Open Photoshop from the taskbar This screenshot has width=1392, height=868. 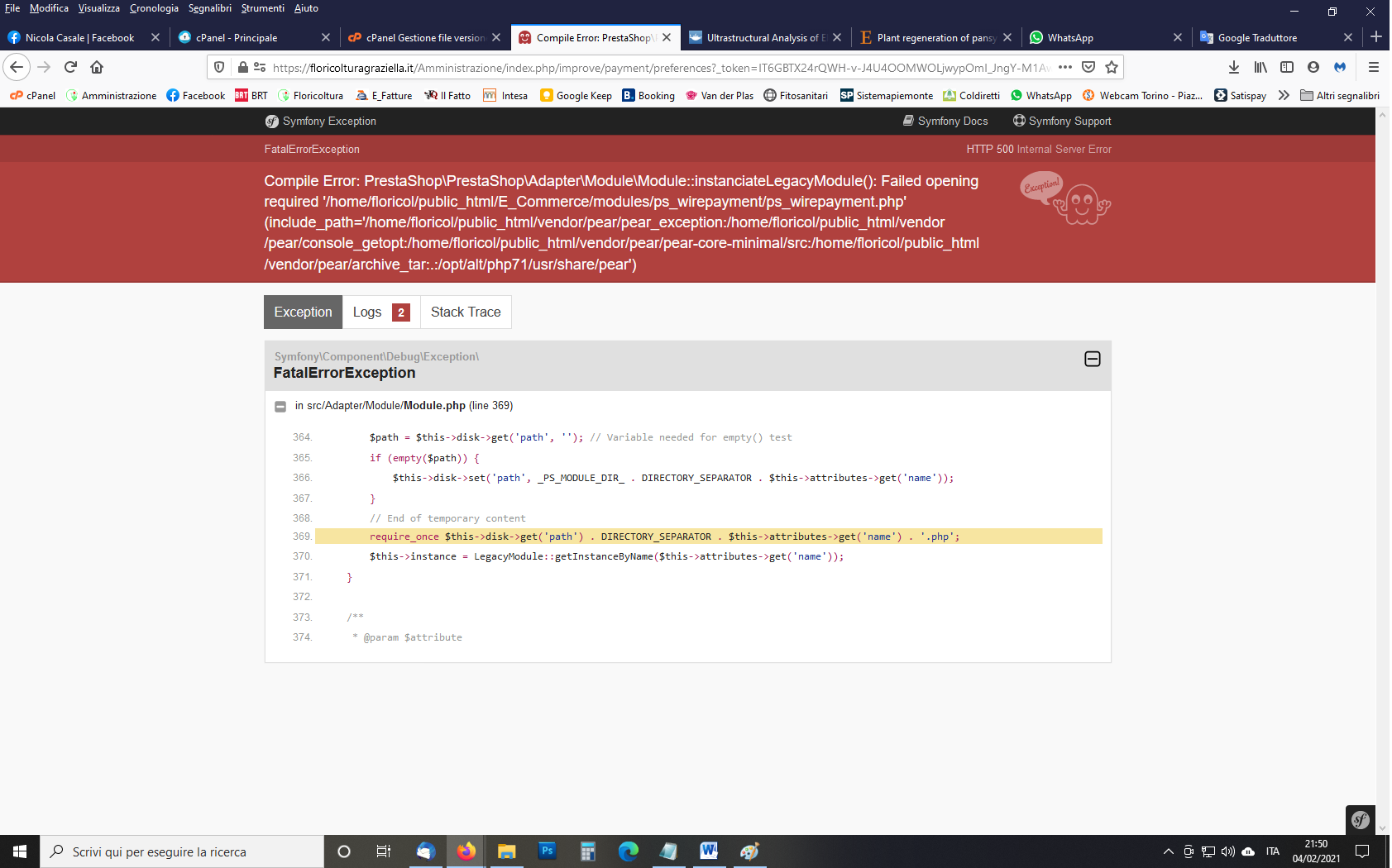coord(547,851)
